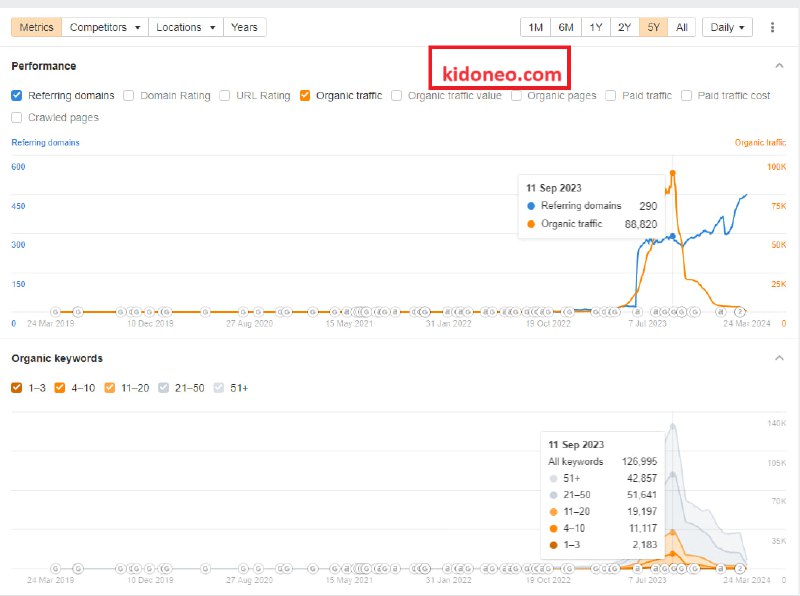Click the blue Referring domains highlighted data point
Image resolution: width=800 pixels, height=596 pixels.
(x=672, y=236)
